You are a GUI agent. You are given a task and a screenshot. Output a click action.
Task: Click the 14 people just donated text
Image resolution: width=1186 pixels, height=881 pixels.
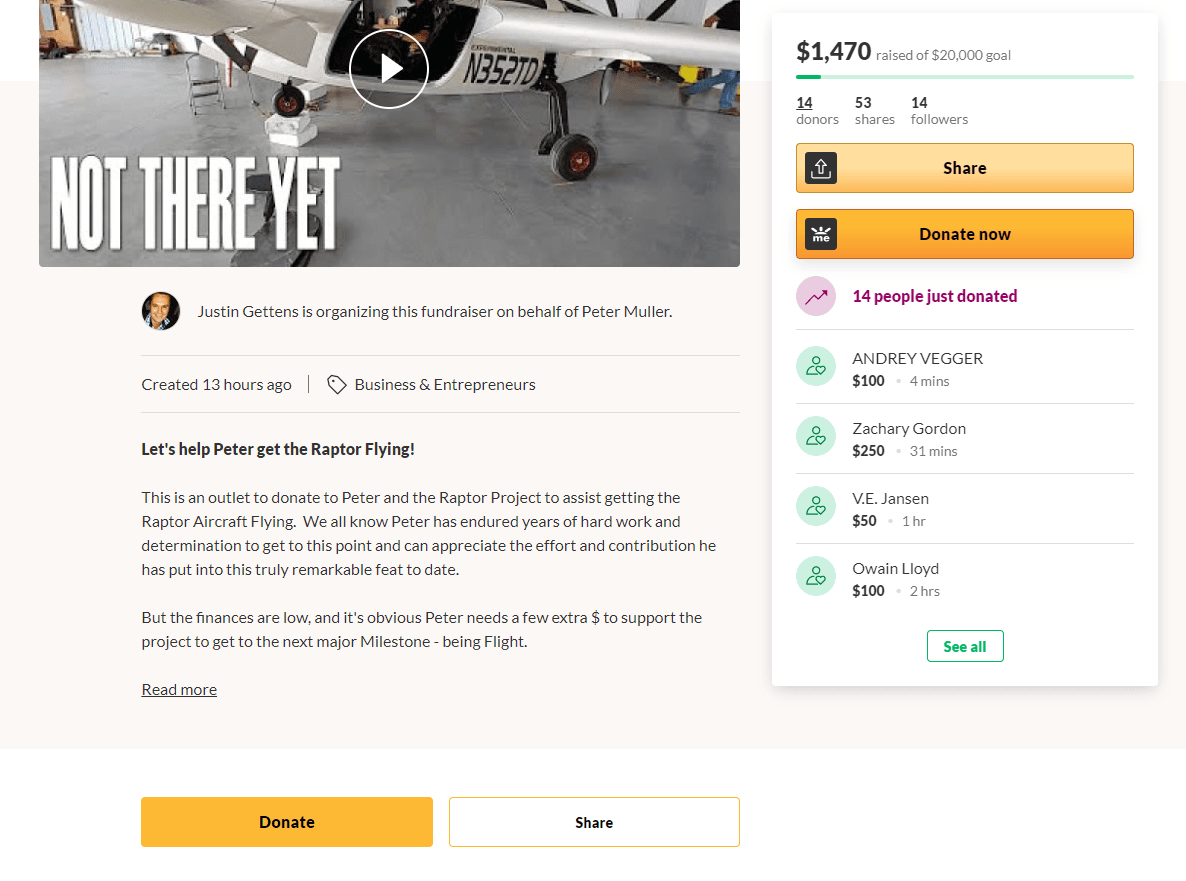(935, 296)
